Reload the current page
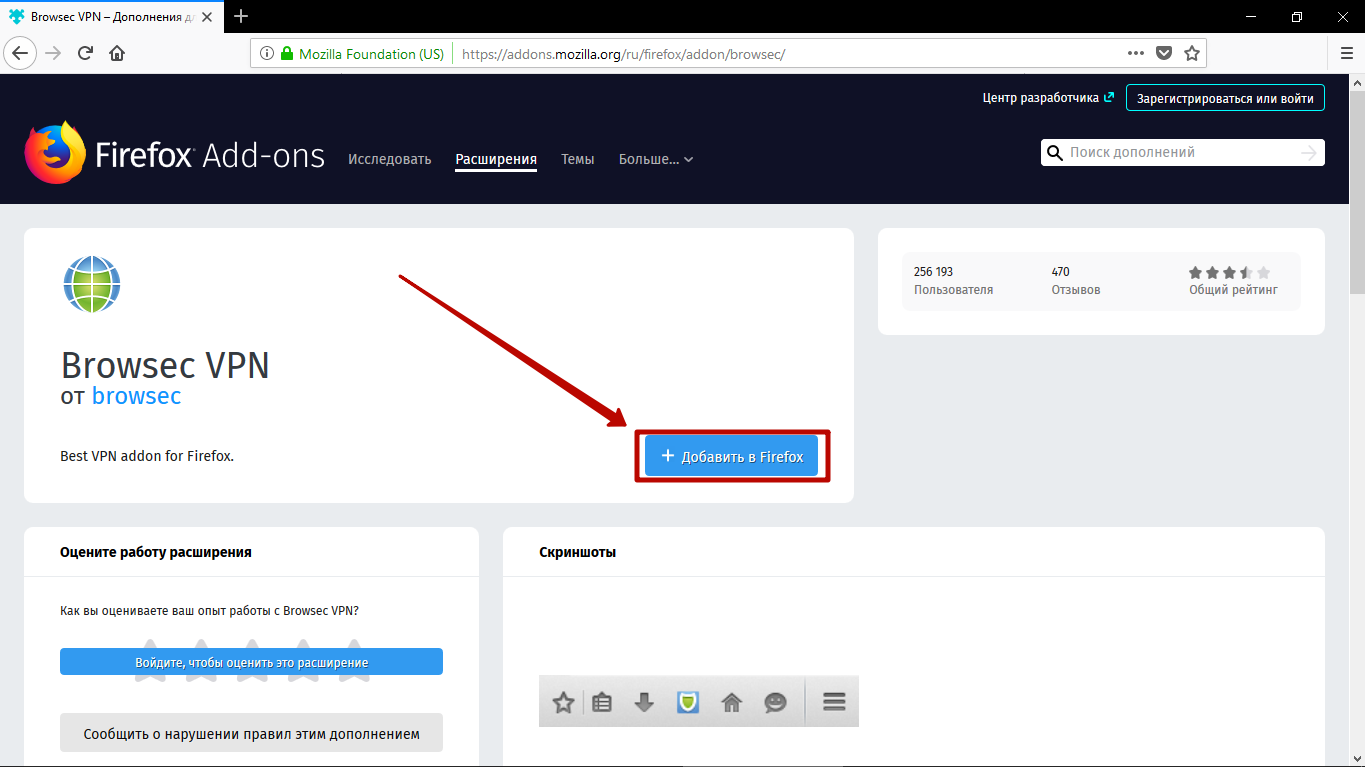Viewport: 1365px width, 767px height. [x=85, y=53]
